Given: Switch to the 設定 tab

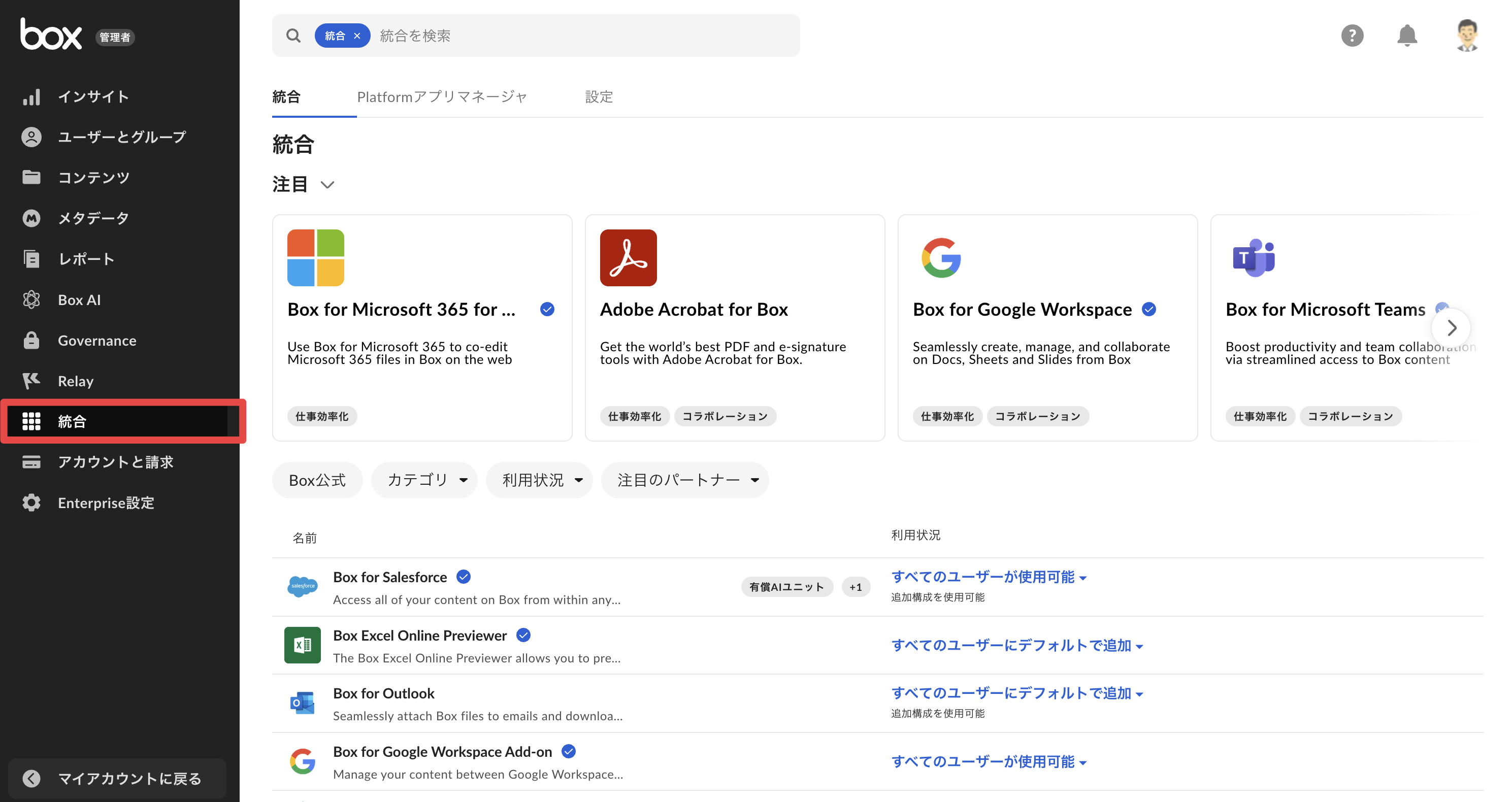Looking at the screenshot, I should 599,97.
